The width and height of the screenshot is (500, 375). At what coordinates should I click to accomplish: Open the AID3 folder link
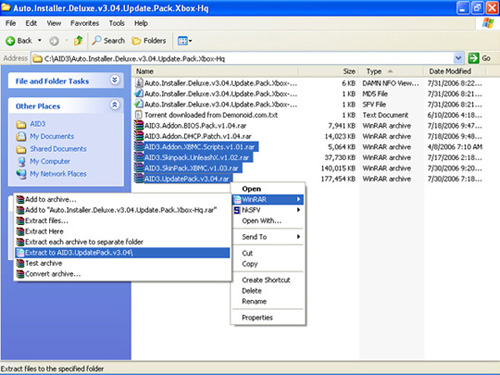point(38,124)
